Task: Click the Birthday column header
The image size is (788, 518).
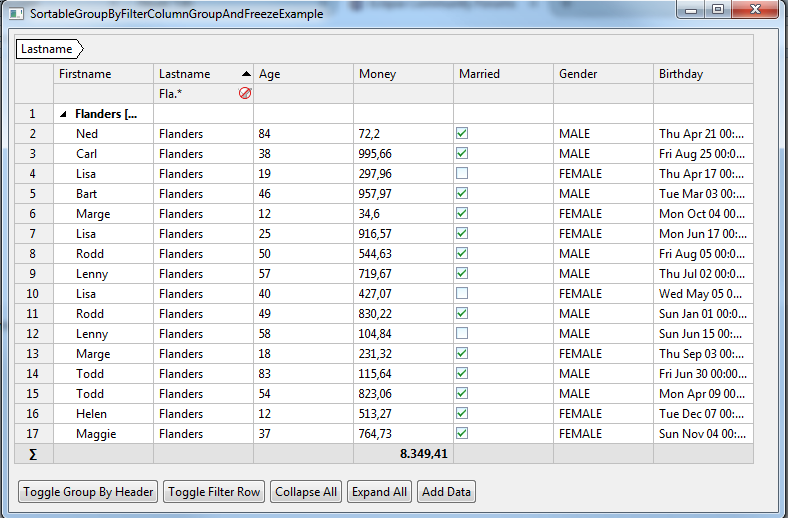Action: [x=704, y=74]
